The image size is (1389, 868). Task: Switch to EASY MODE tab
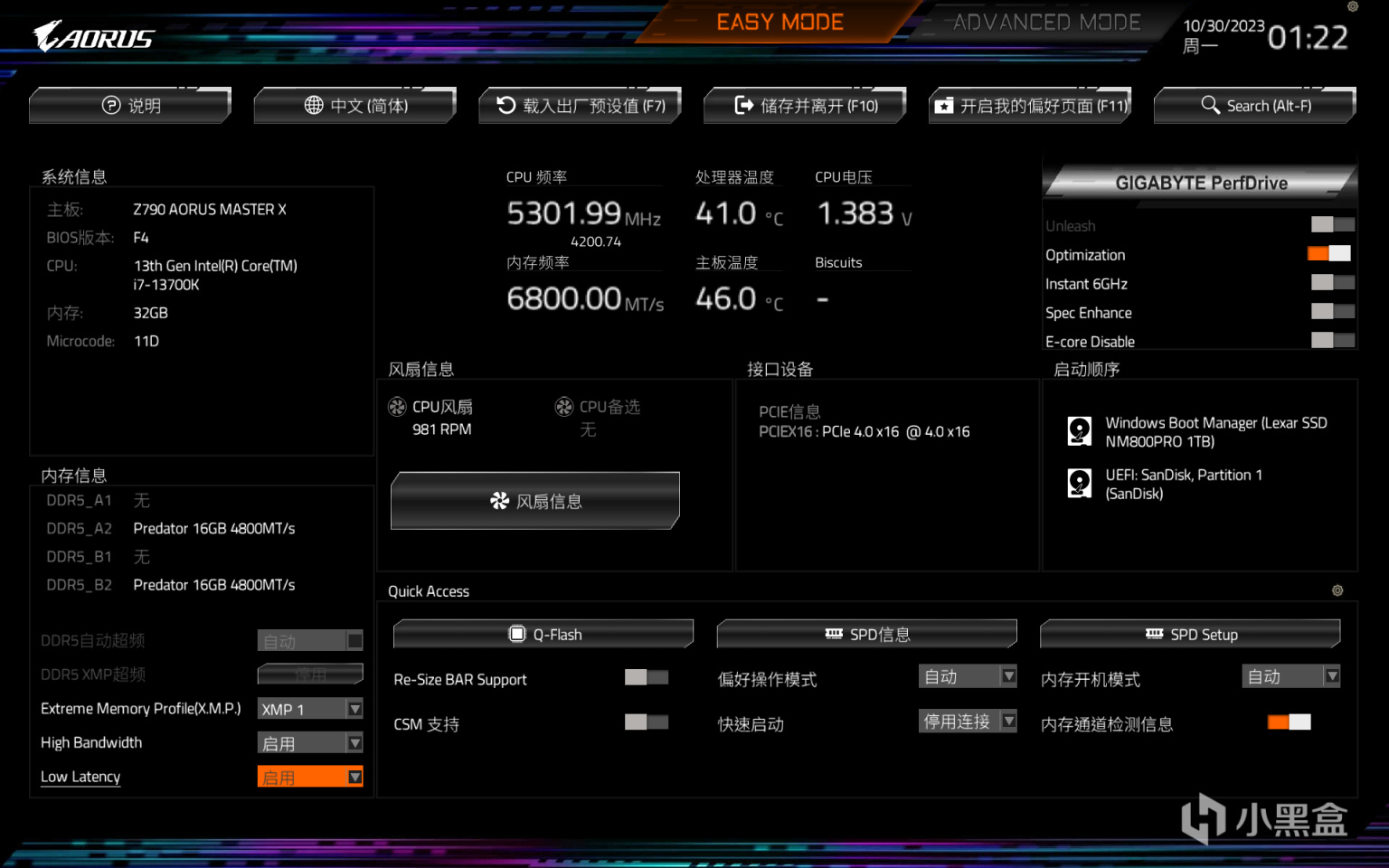[780, 23]
